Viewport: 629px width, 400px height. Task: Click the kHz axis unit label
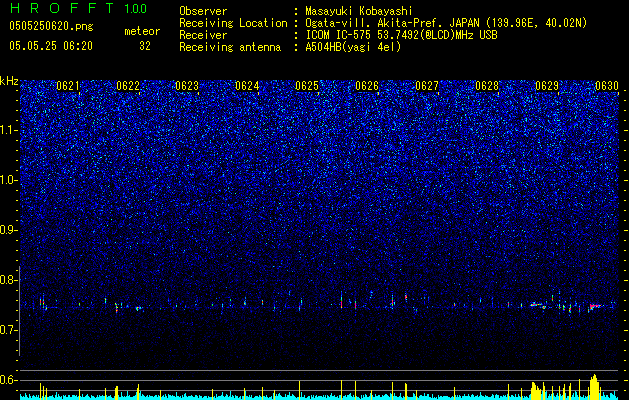click(x=9, y=81)
